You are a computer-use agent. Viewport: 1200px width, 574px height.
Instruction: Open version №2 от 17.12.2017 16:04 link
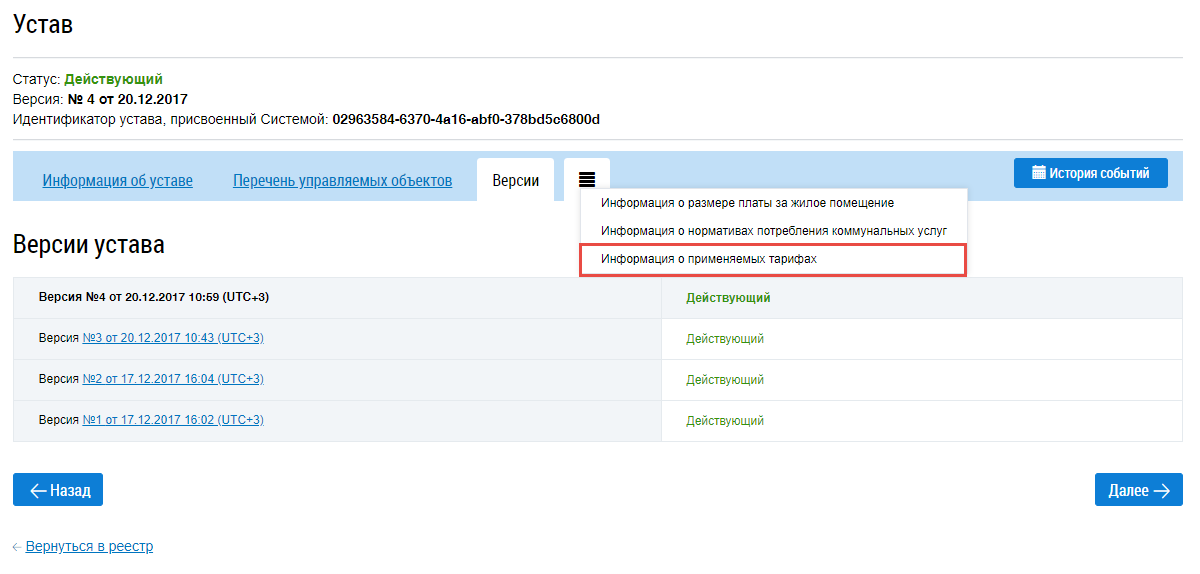pos(173,379)
